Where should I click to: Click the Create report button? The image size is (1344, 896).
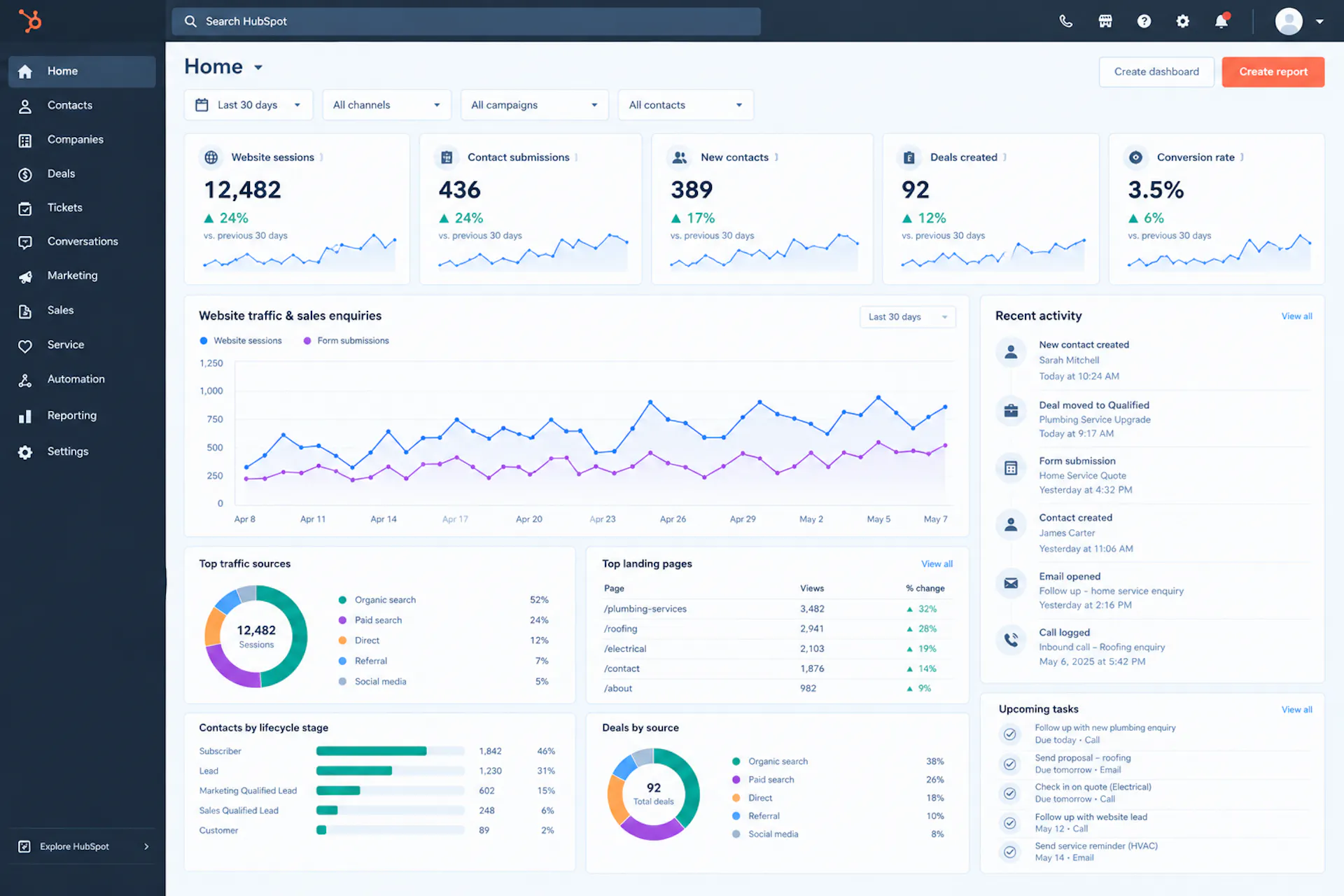(x=1273, y=72)
